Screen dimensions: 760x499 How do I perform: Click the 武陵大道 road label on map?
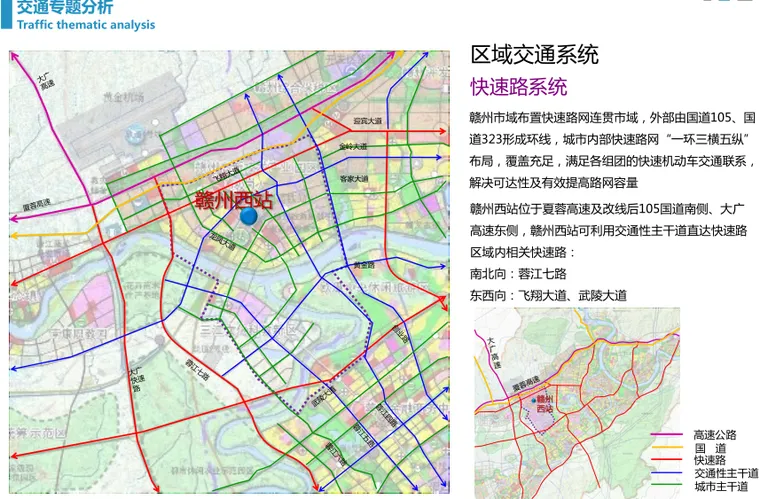[x=324, y=397]
